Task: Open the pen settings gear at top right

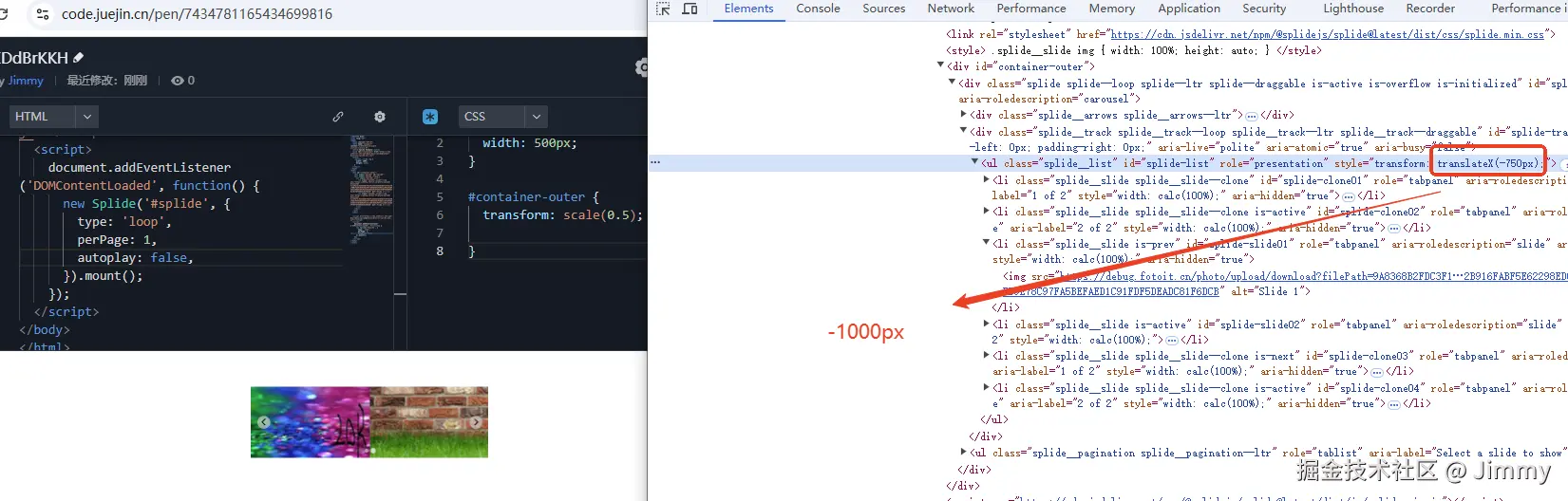Action: pos(642,67)
